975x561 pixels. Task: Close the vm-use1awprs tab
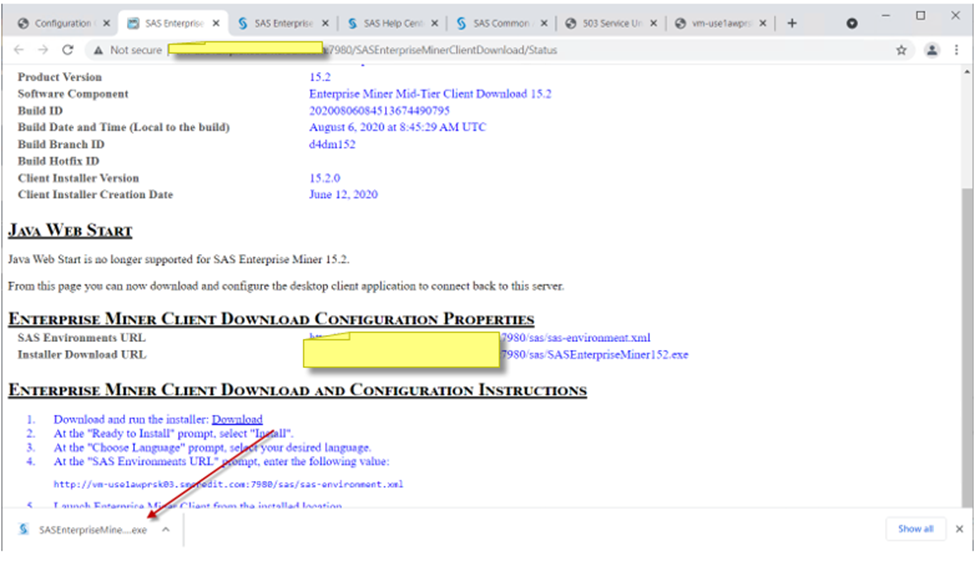(x=763, y=23)
